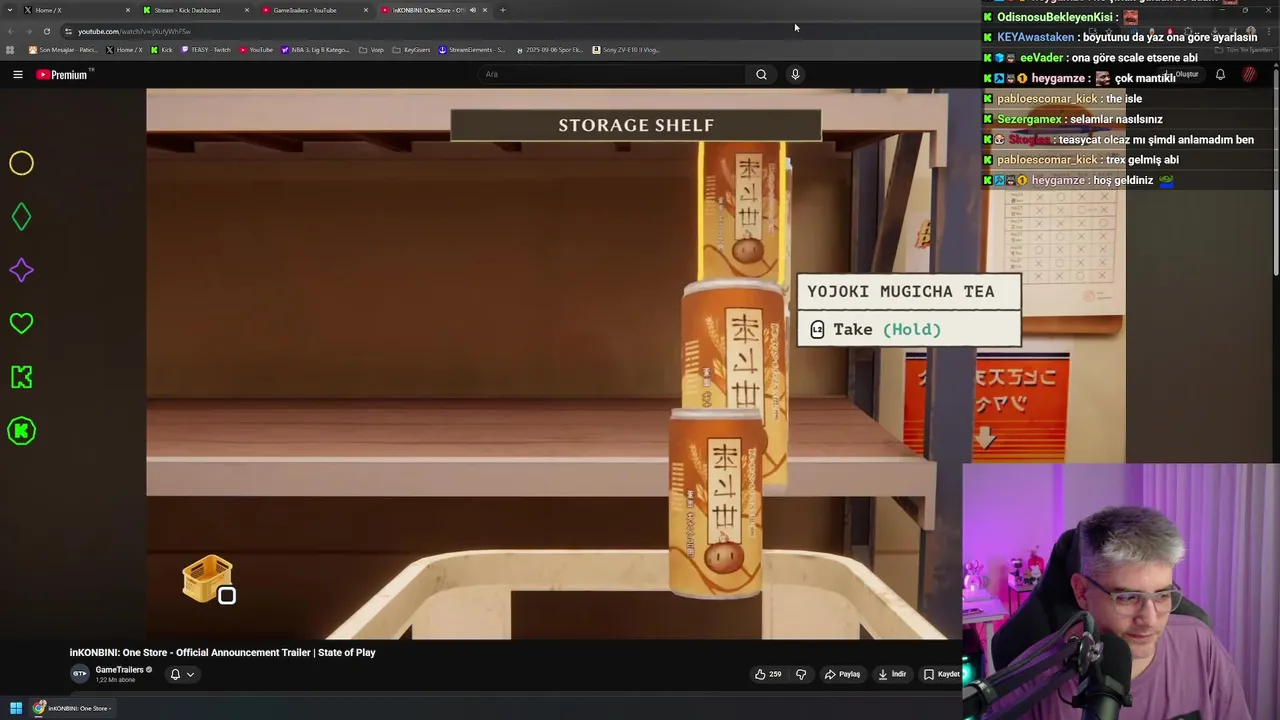This screenshot has width=1280, height=720.
Task: Open bookmarks apps grid icon
Action: 10,49
